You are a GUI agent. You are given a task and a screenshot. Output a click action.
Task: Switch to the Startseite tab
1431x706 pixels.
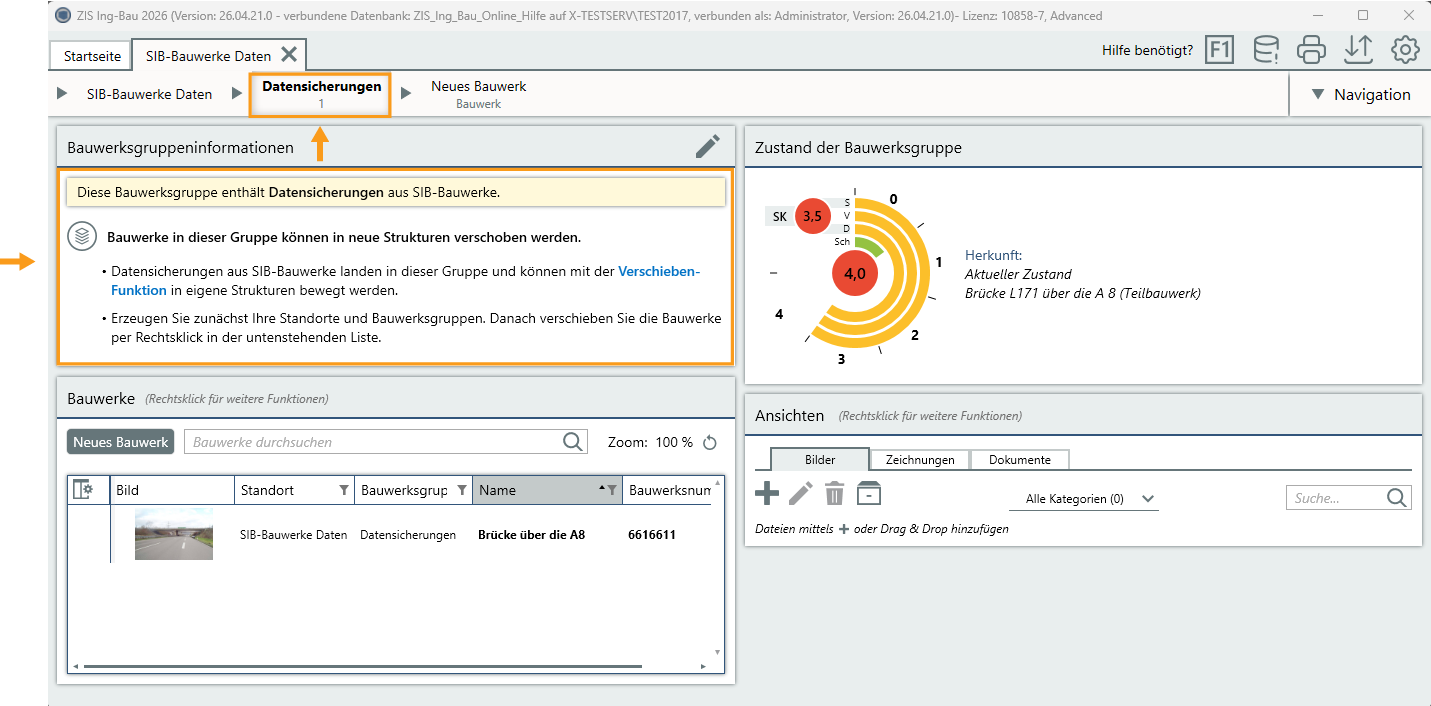(x=92, y=56)
